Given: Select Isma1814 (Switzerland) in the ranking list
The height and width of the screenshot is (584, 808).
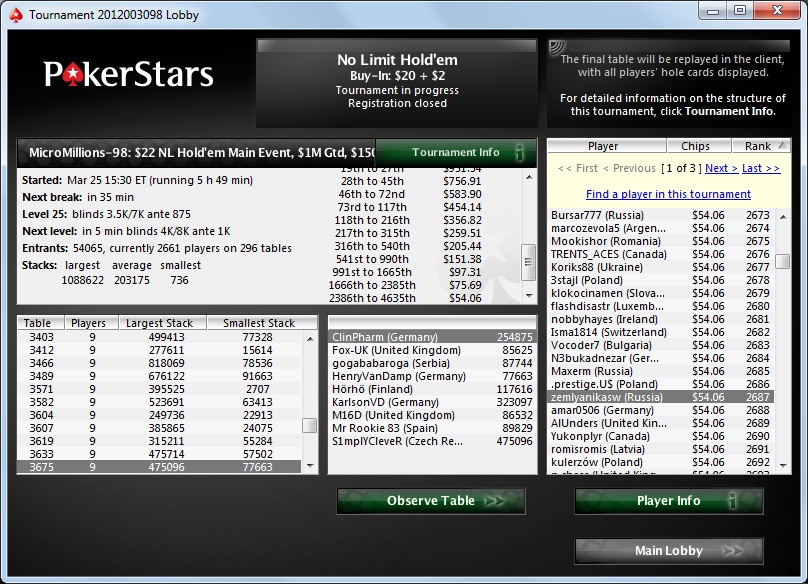Looking at the screenshot, I should 662,332.
